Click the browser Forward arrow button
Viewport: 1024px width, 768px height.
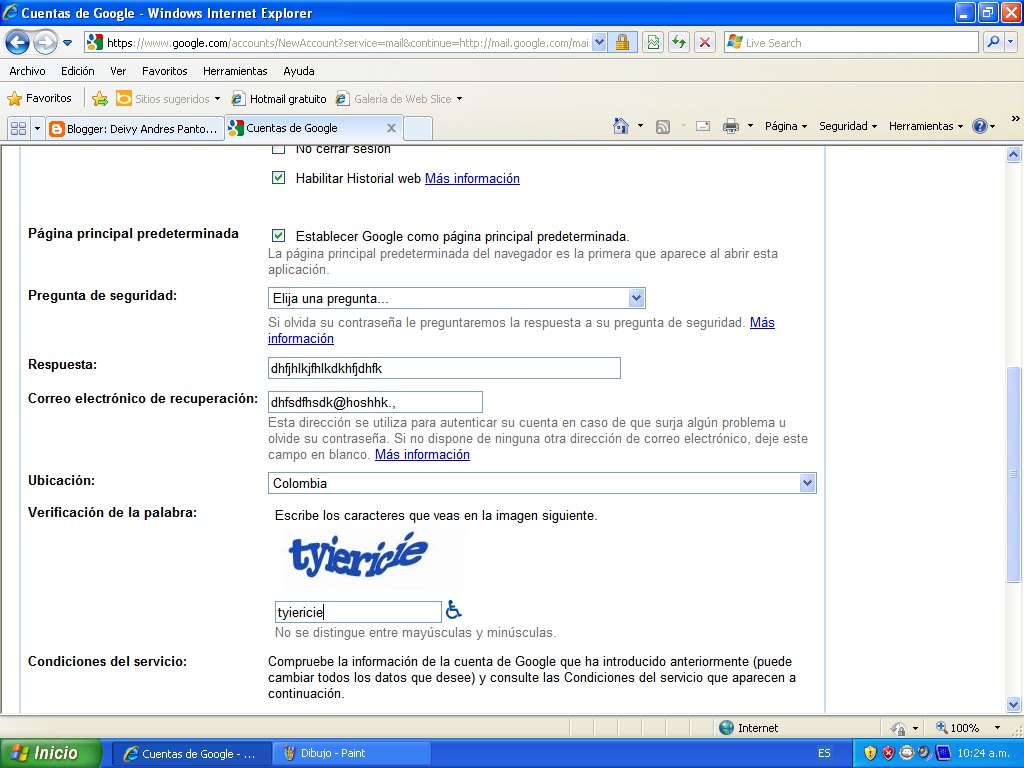click(x=45, y=43)
